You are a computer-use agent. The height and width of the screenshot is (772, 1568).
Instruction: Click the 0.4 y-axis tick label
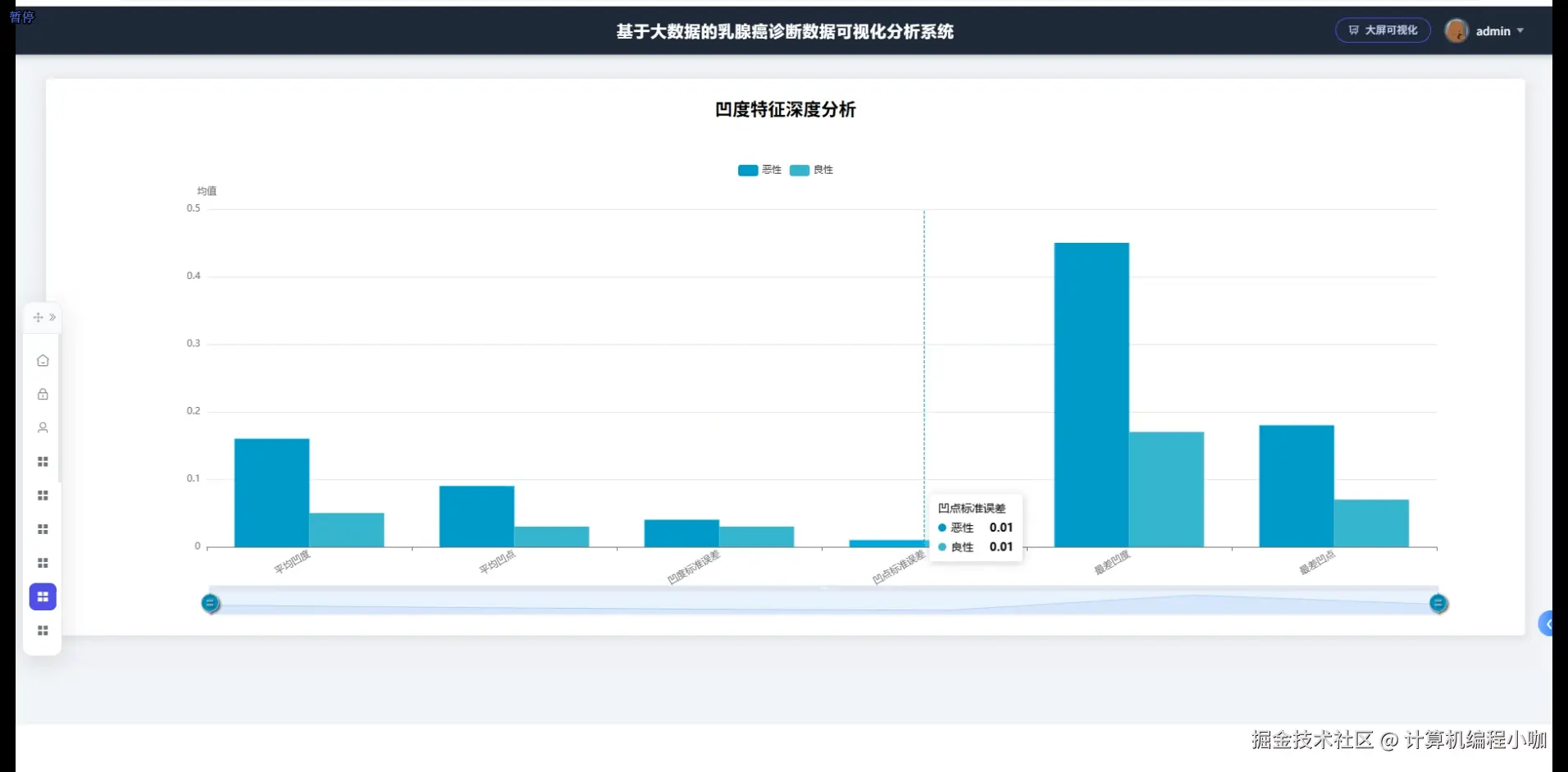click(194, 276)
